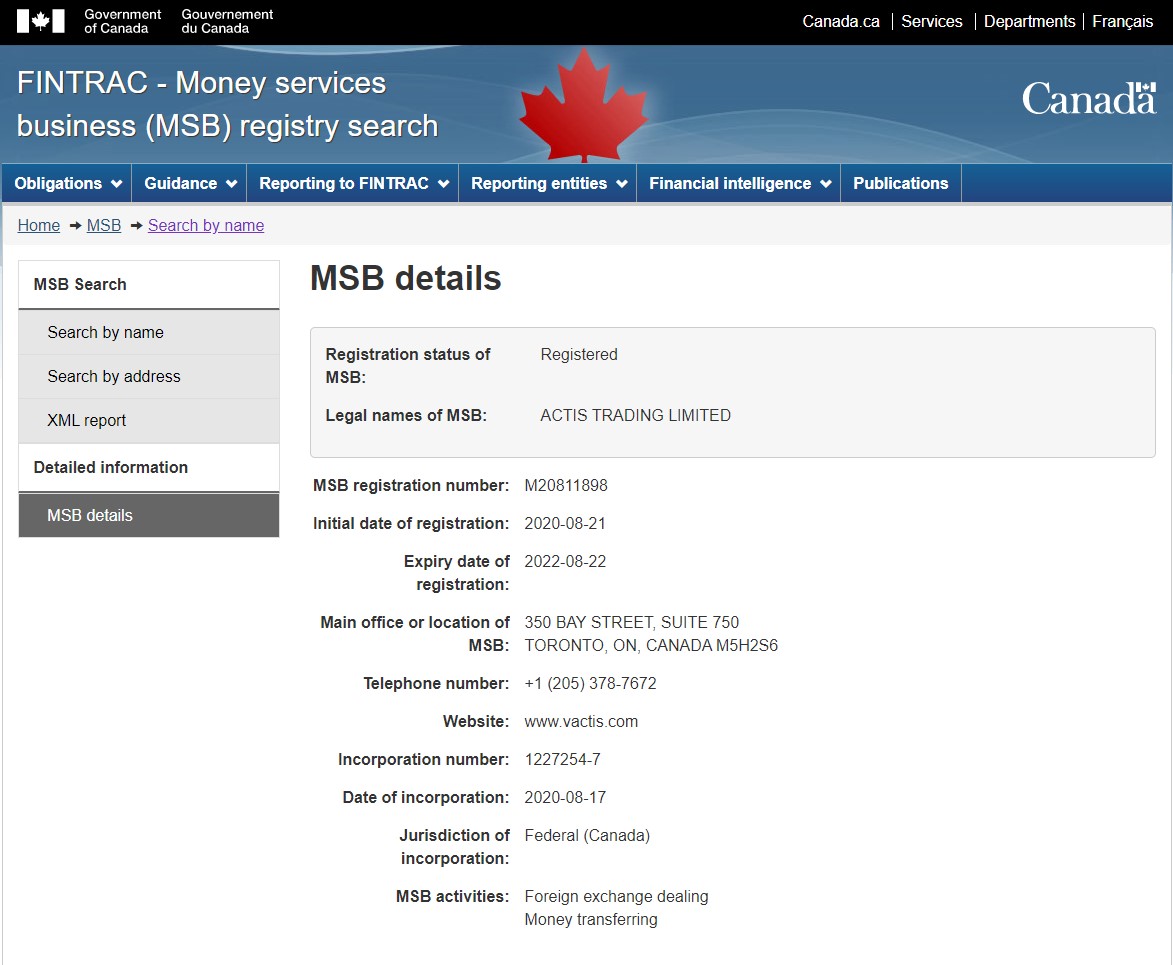
Task: Click the legal name ACTIS TRADING LIMITED
Action: tap(635, 415)
